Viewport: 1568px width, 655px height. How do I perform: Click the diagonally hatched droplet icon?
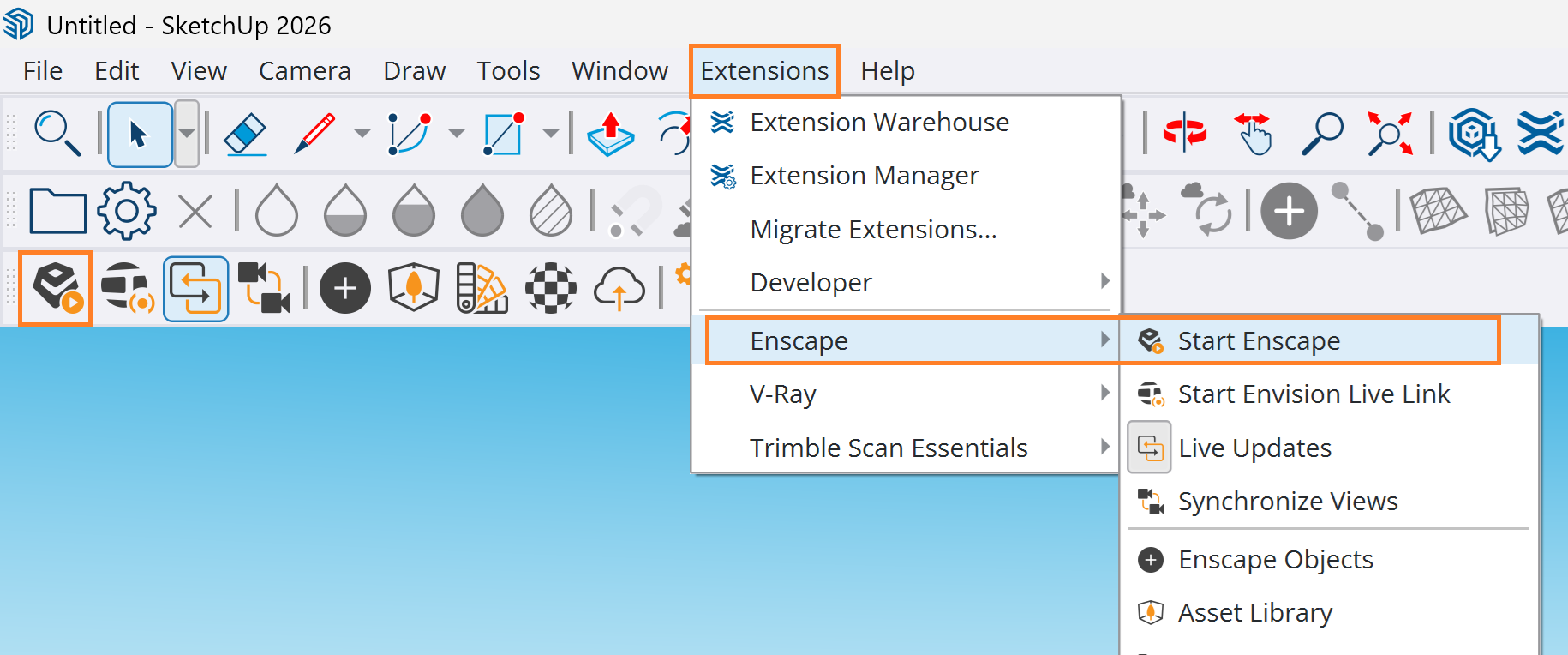point(551,210)
